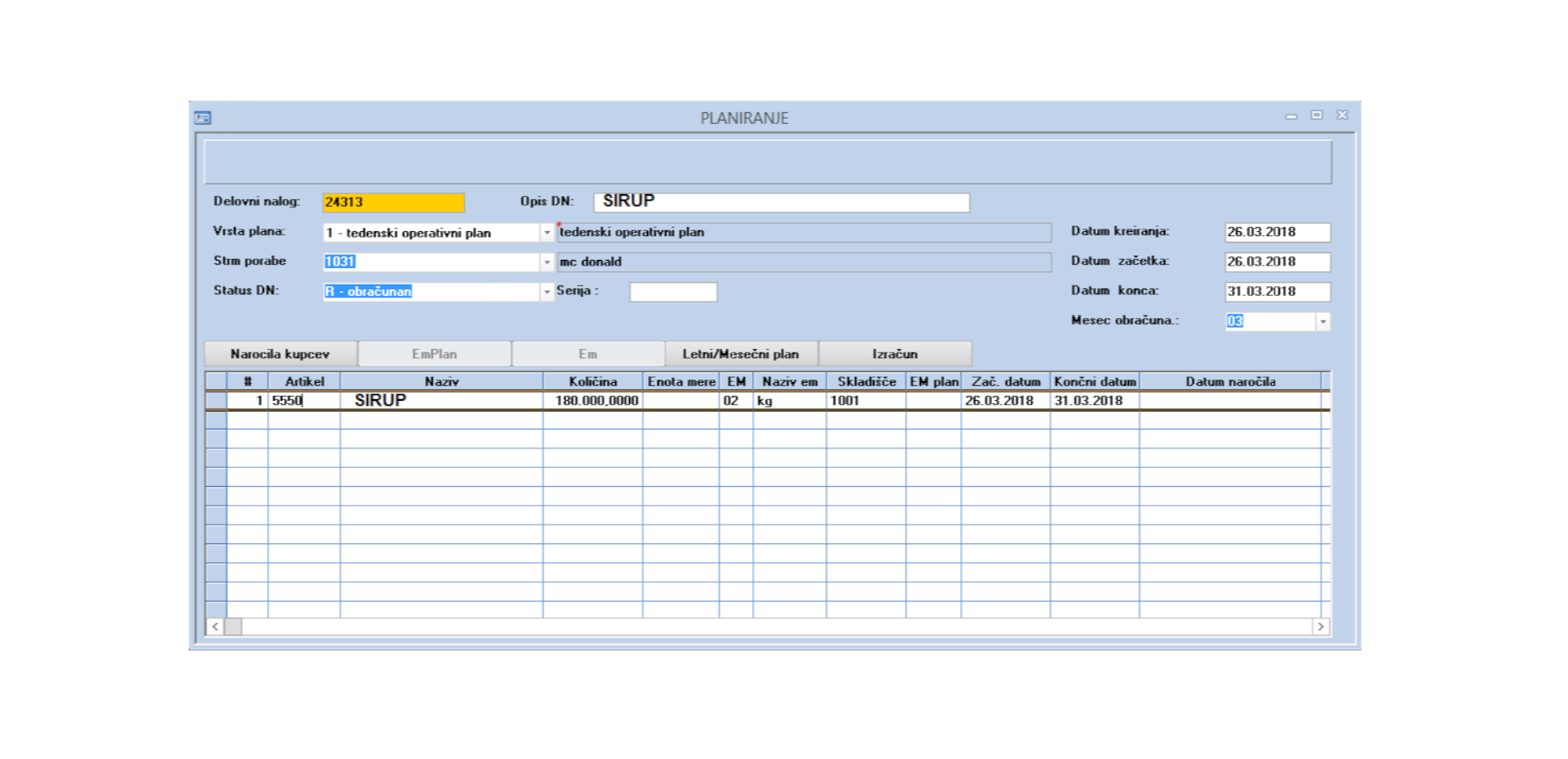Click the Zač. datum column header
1568x759 pixels.
coord(1006,381)
